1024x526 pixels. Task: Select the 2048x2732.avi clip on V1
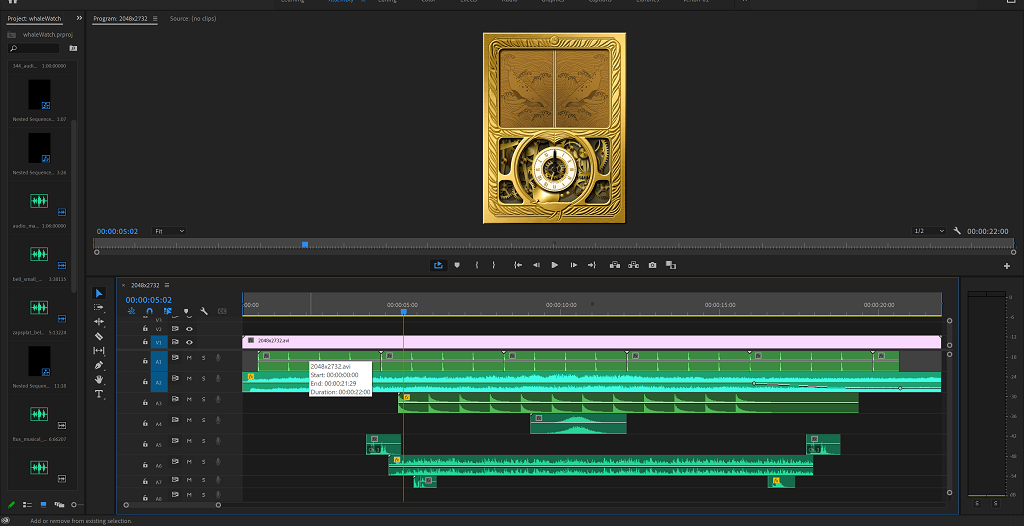click(591, 341)
